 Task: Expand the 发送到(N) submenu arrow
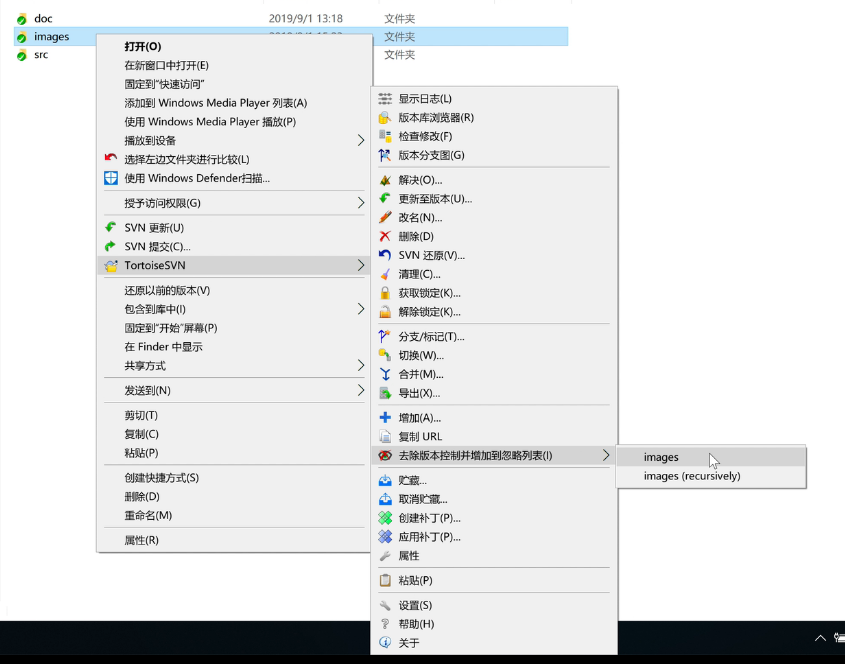361,390
